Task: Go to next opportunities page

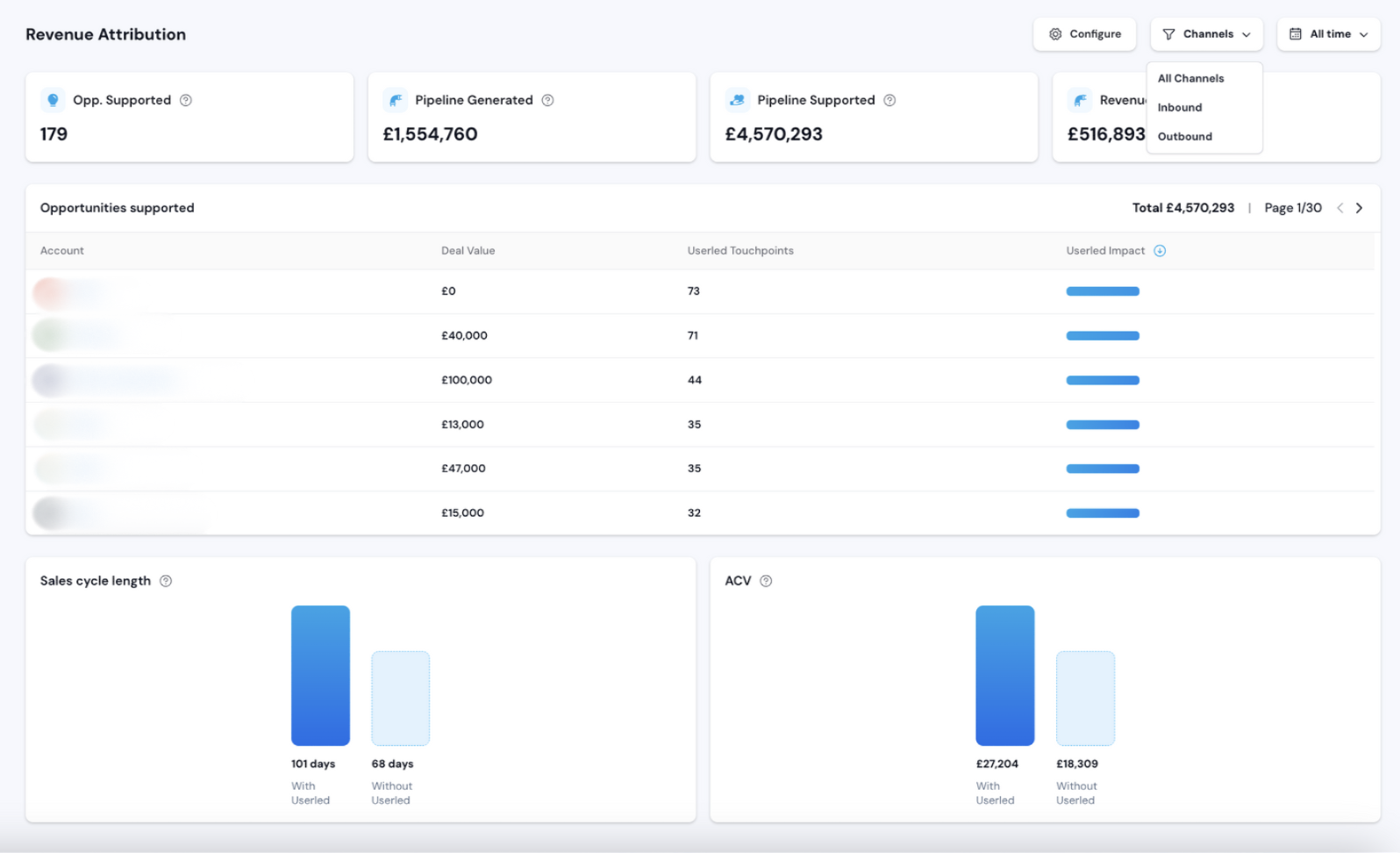Action: coord(1360,208)
